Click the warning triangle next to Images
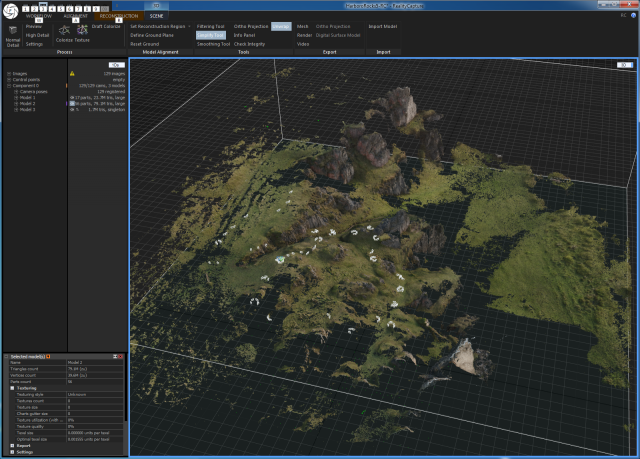 click(71, 73)
